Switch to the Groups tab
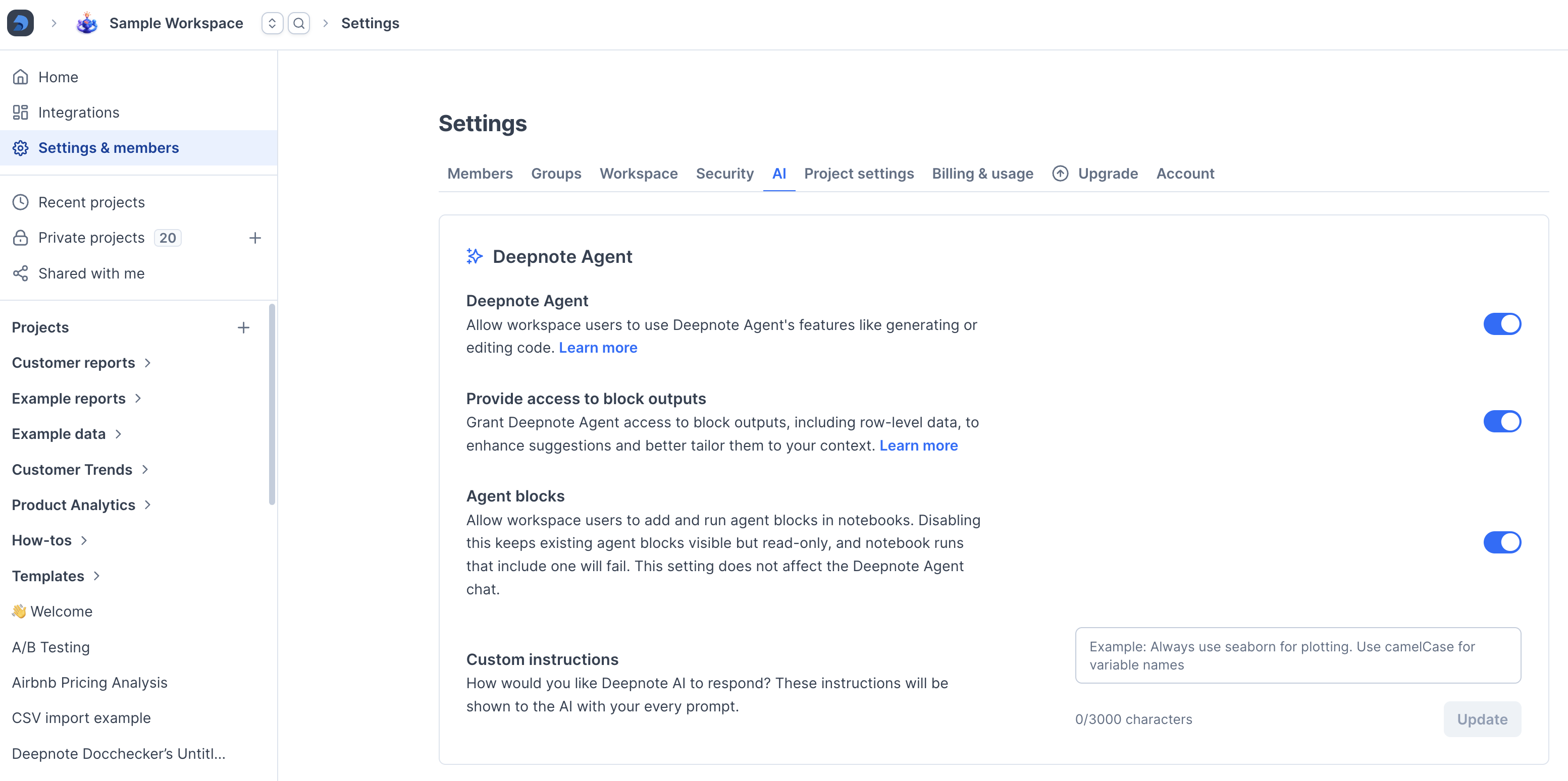Image resolution: width=1568 pixels, height=781 pixels. pyautogui.click(x=556, y=174)
